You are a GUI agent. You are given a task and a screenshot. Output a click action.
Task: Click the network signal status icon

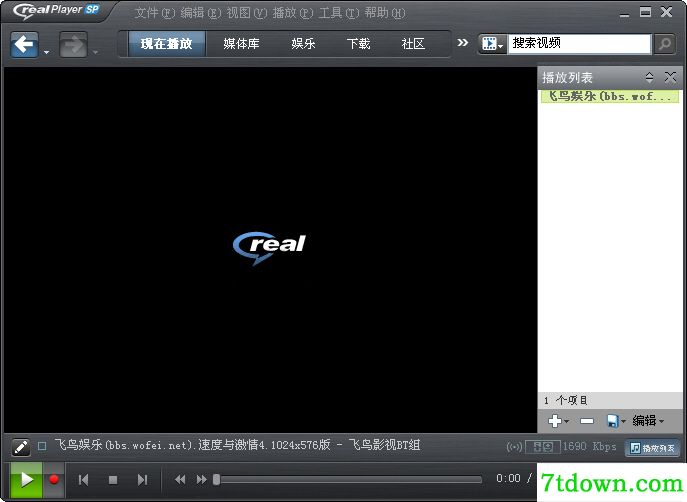pos(514,447)
